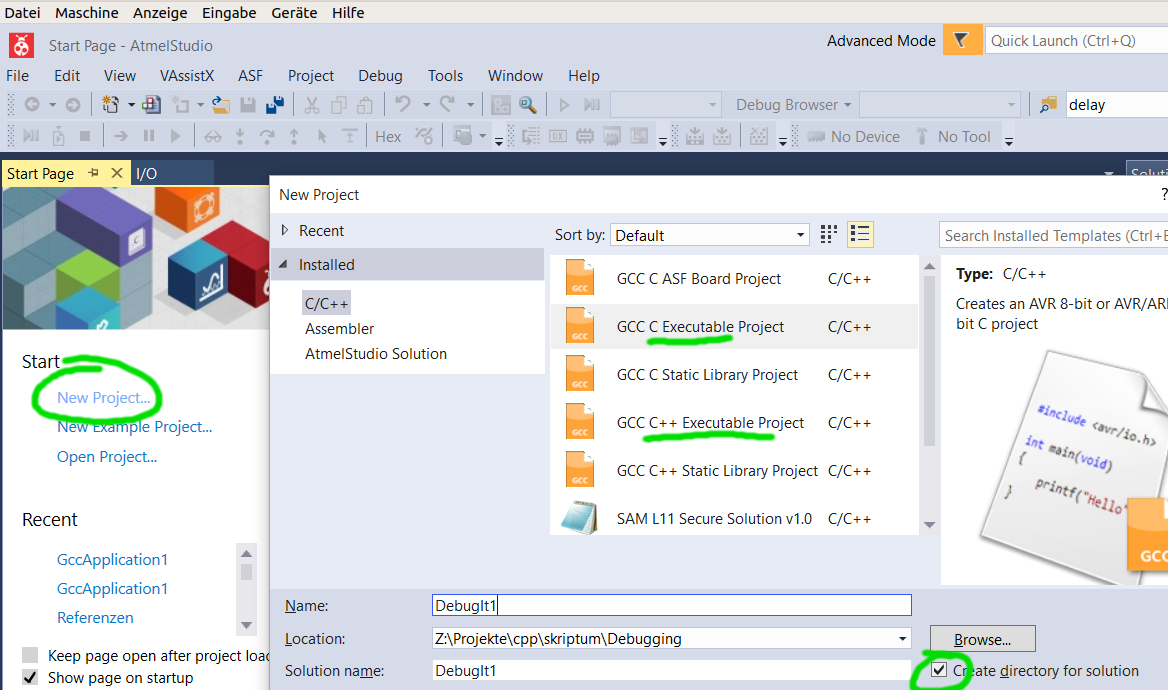Open the Location path dropdown
The image size is (1168, 690).
pos(902,638)
